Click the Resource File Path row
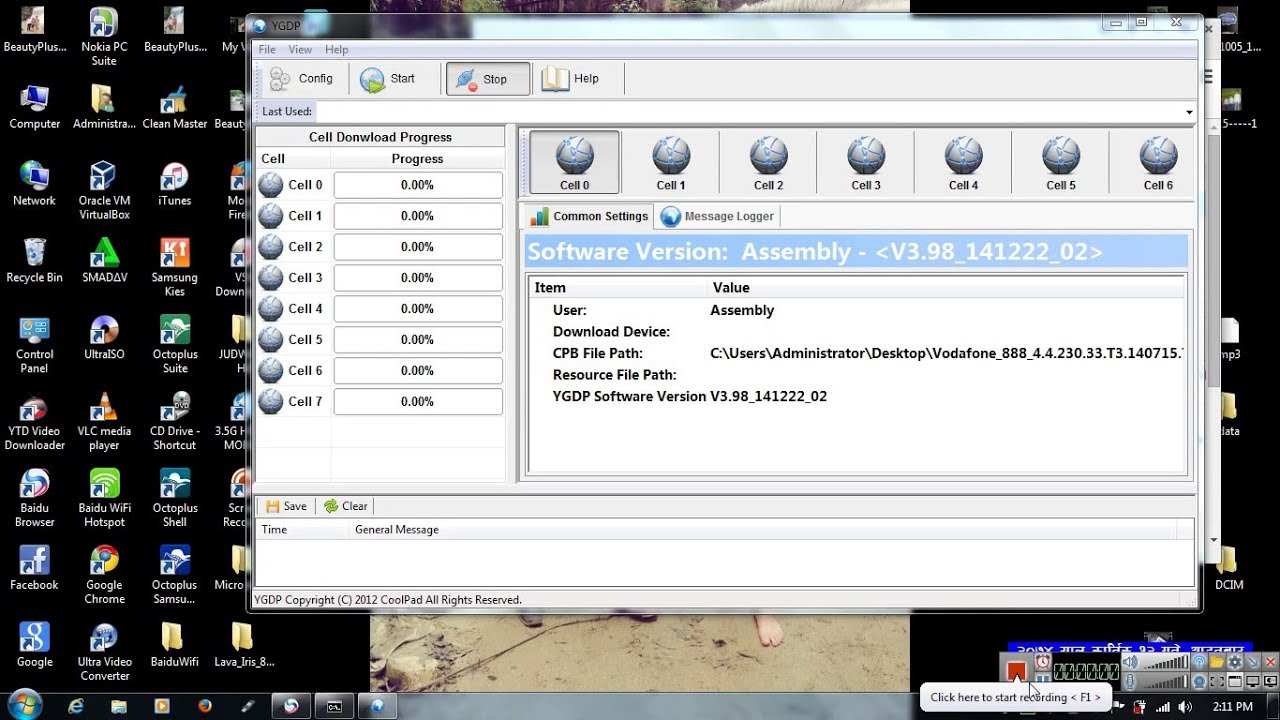 click(x=856, y=375)
